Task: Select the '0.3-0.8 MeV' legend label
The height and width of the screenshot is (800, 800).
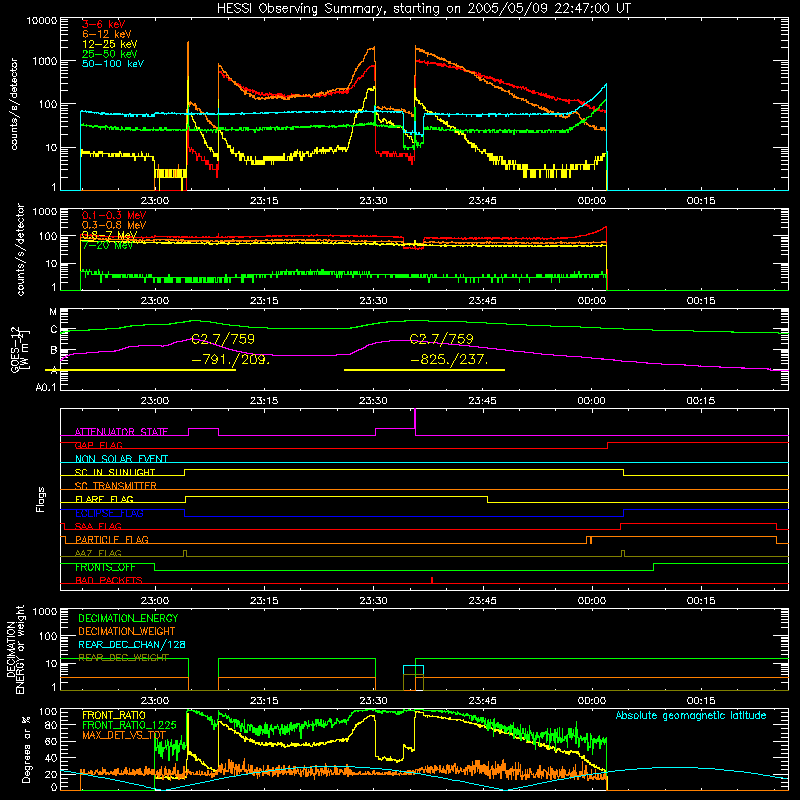Action: 114,225
